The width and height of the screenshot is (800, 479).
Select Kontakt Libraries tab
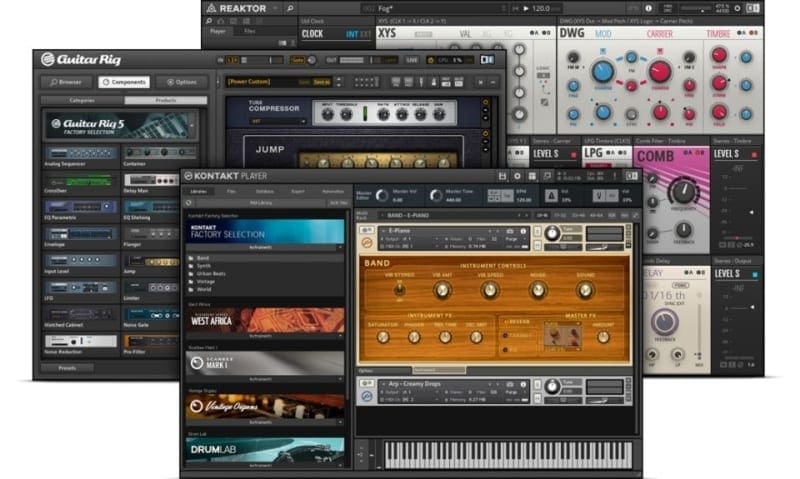tap(198, 191)
